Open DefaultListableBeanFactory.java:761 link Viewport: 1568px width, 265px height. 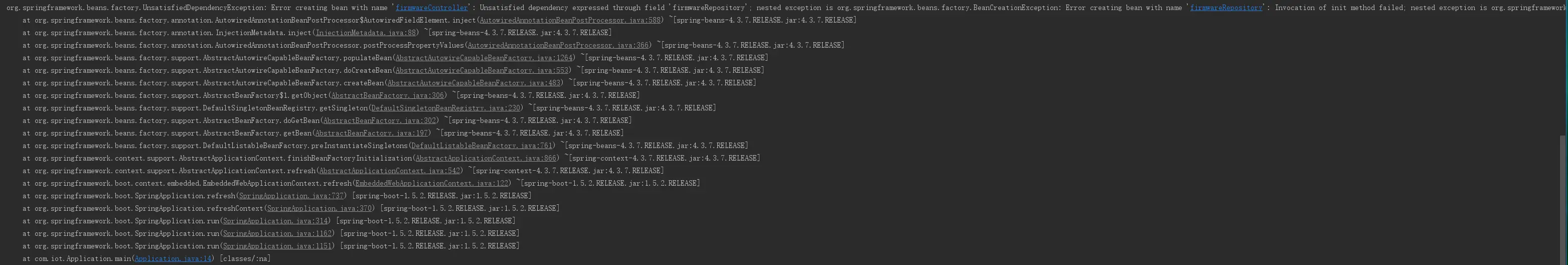482,146
